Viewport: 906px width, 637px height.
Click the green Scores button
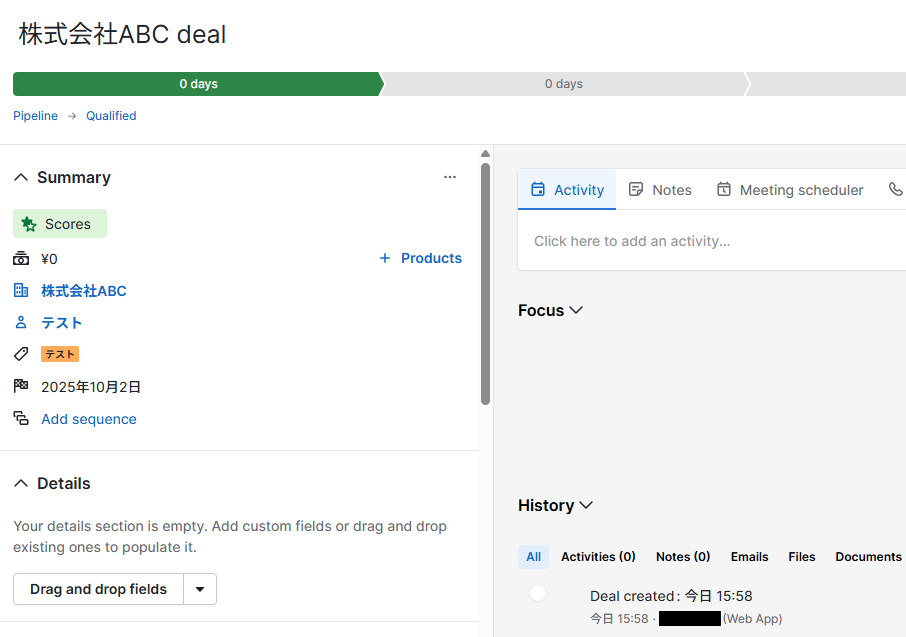point(59,224)
